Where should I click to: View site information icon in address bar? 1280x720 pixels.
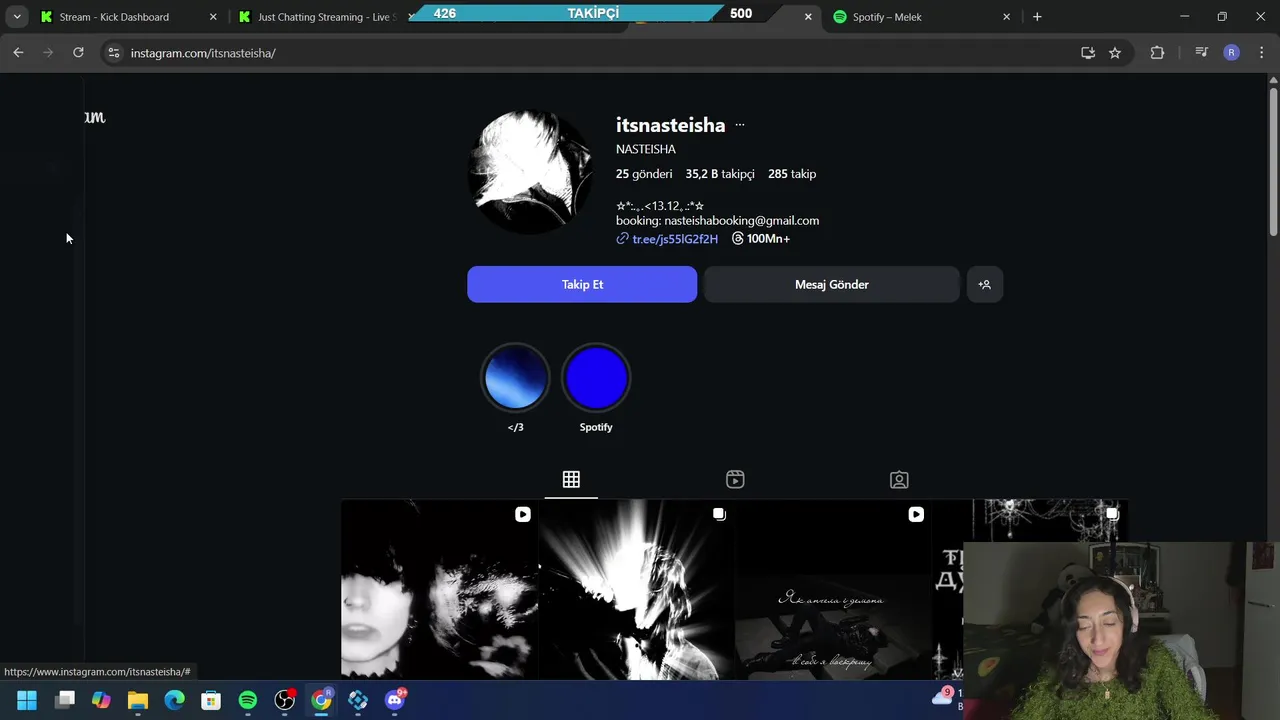(113, 53)
